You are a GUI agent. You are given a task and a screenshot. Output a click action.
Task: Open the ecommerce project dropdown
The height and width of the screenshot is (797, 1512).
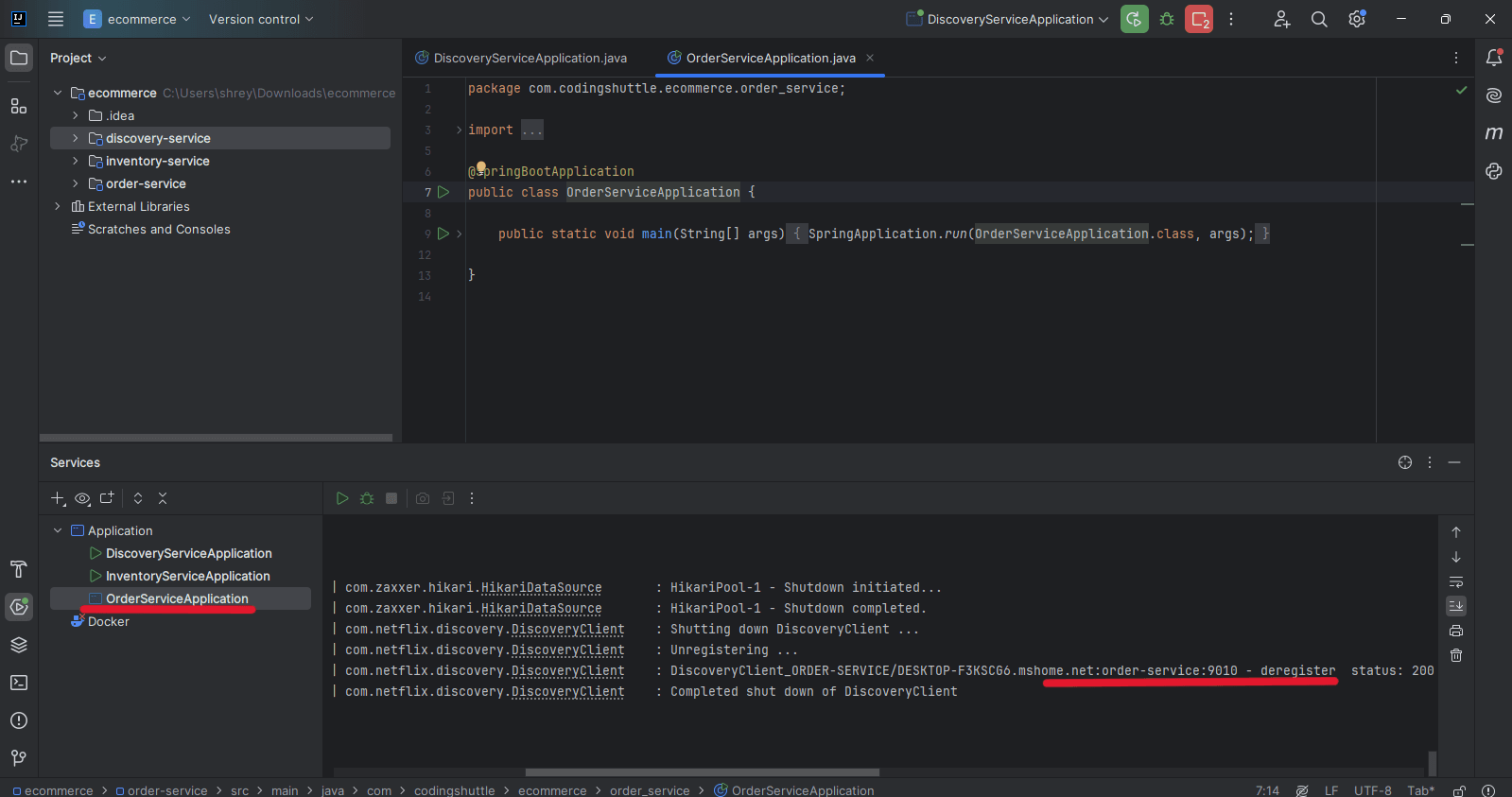click(x=138, y=19)
